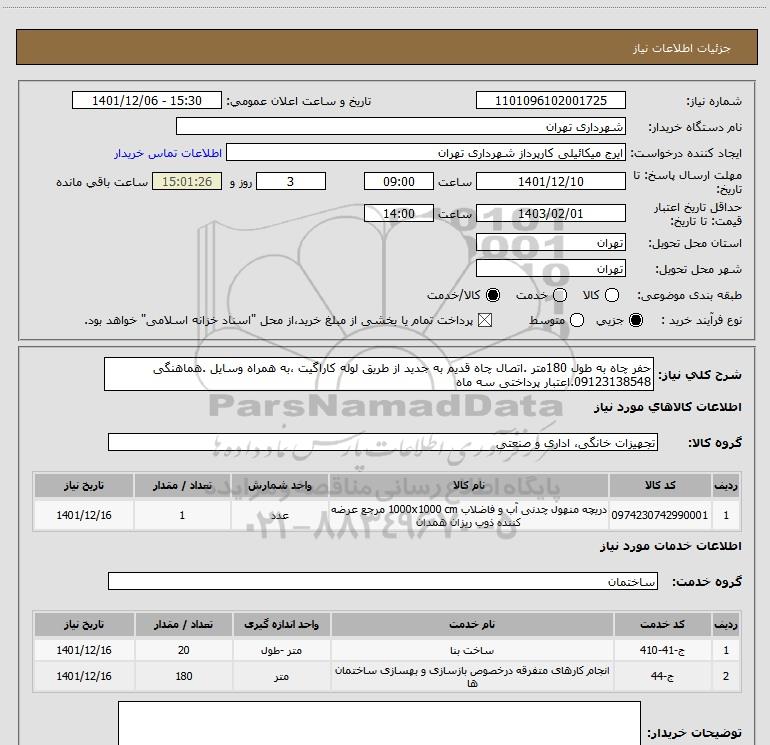Toggle the Islamic treasury payment checkbox
The image size is (770, 745).
(485, 321)
